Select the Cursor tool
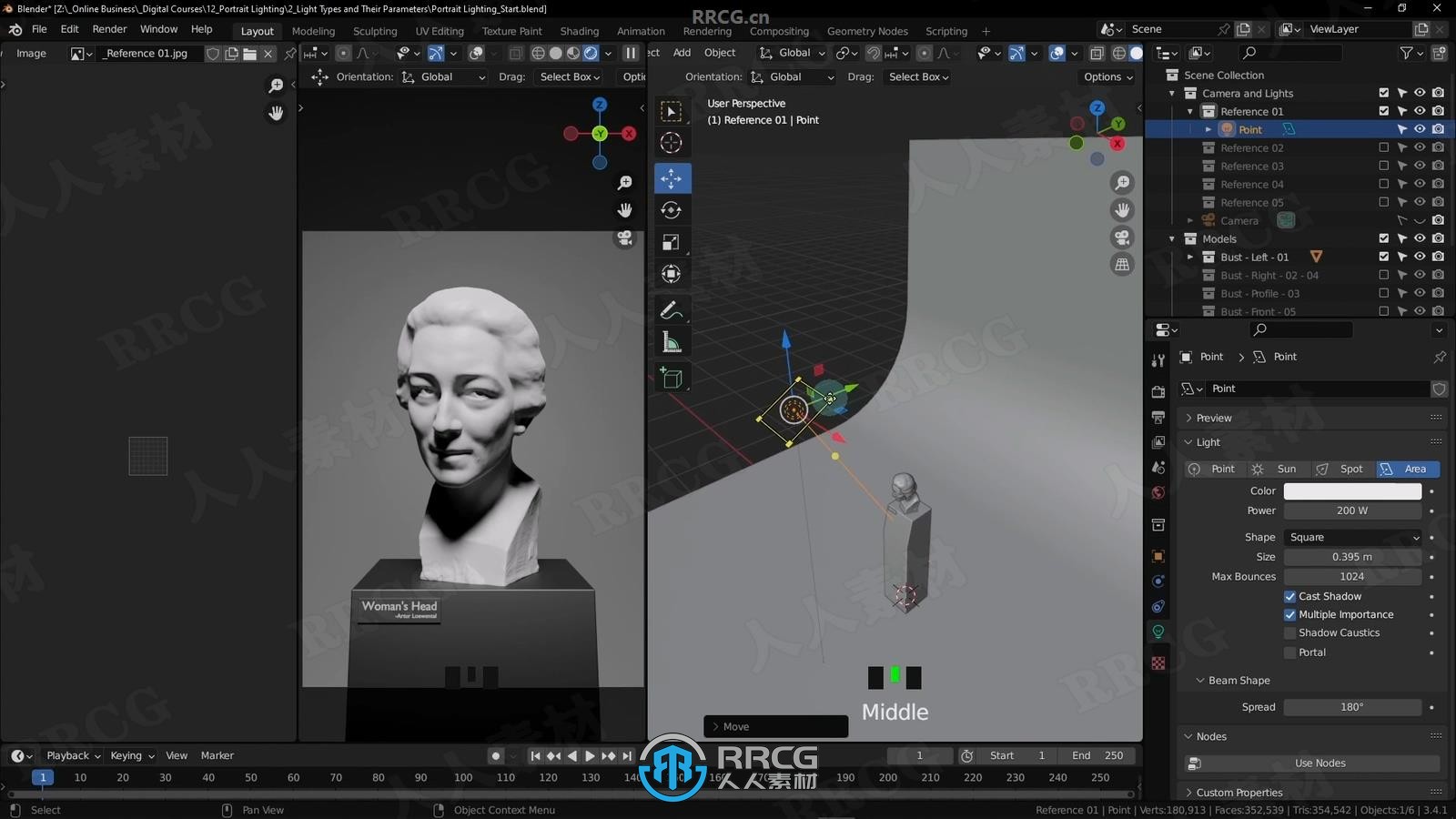The height and width of the screenshot is (819, 1456). [x=672, y=143]
